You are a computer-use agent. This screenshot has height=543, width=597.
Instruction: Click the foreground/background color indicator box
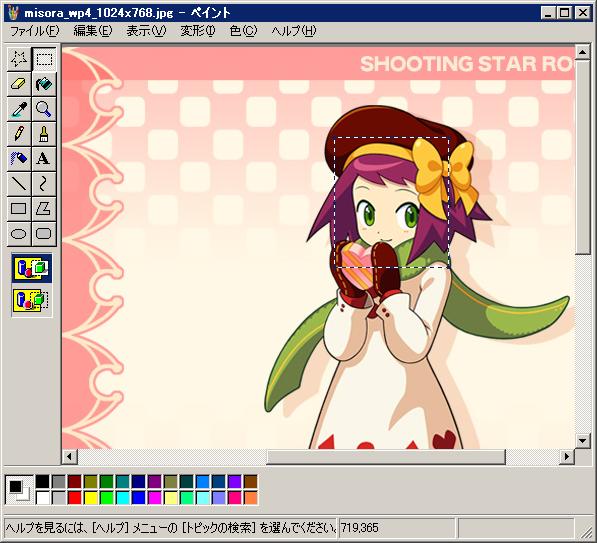[x=19, y=490]
